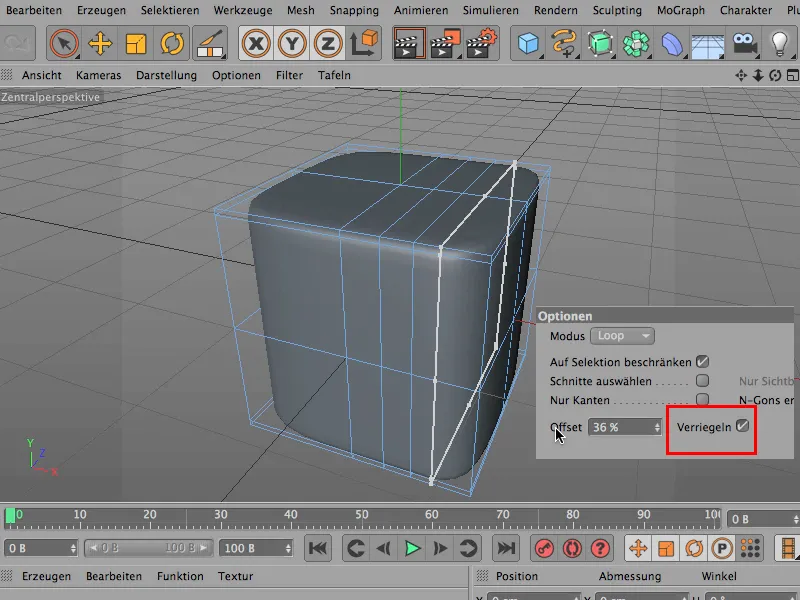Viewport: 800px width, 600px height.
Task: Add a cube primitive object
Action: (x=528, y=43)
